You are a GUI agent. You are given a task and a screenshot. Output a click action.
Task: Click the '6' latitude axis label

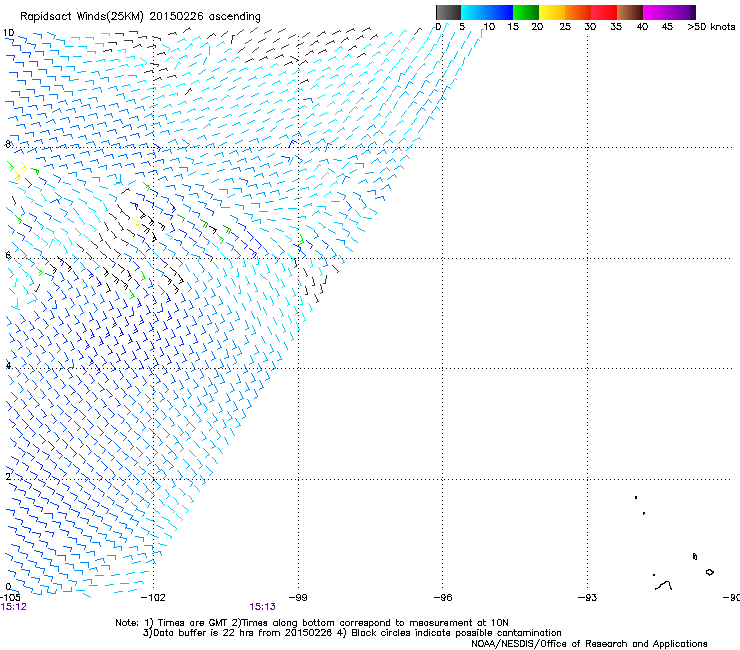(8, 255)
